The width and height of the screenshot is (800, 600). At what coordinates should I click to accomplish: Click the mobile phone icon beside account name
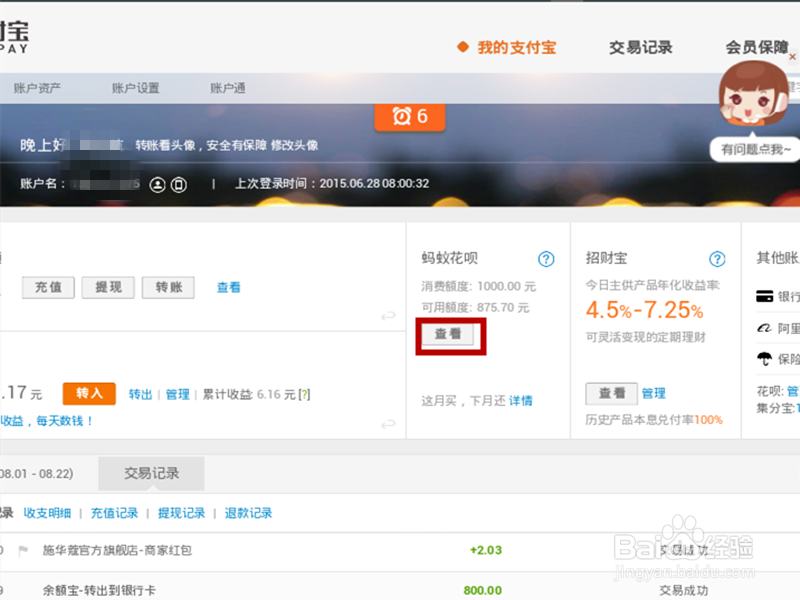click(x=179, y=184)
